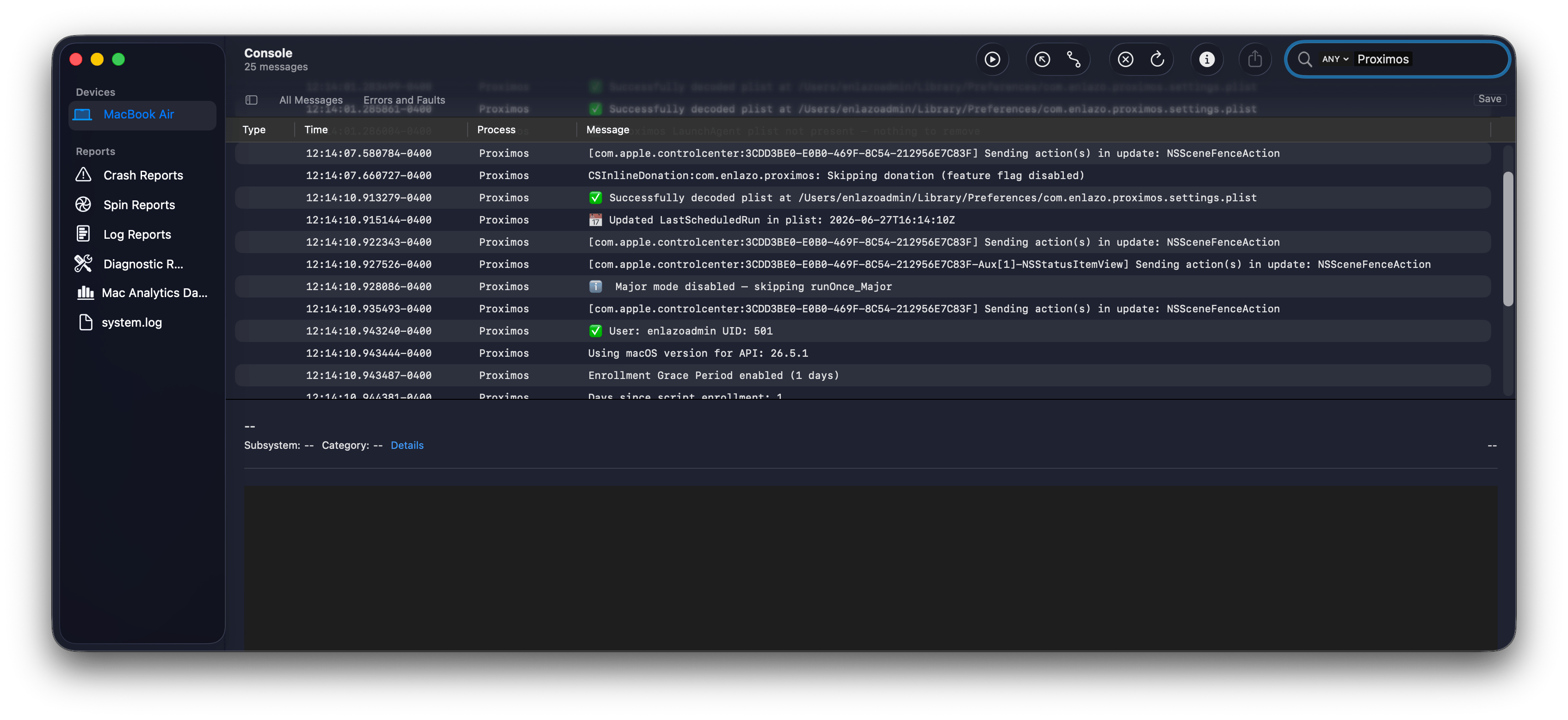This screenshot has width=1568, height=720.
Task: Switch to Errors and Faults filter
Action: [x=404, y=100]
